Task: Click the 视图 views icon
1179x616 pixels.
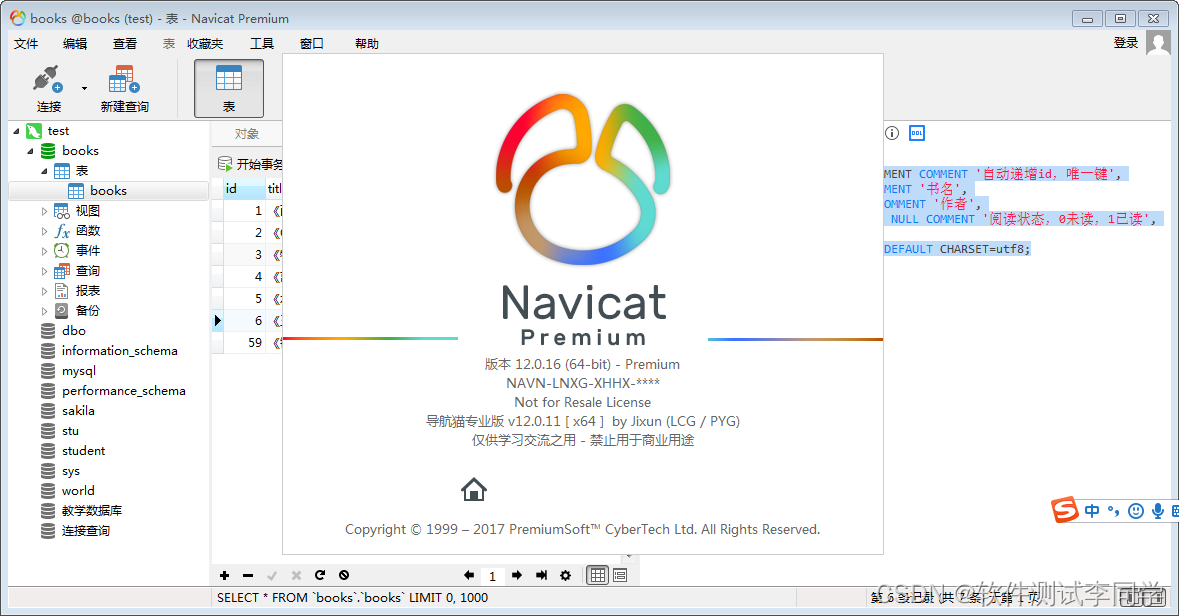Action: click(62, 211)
